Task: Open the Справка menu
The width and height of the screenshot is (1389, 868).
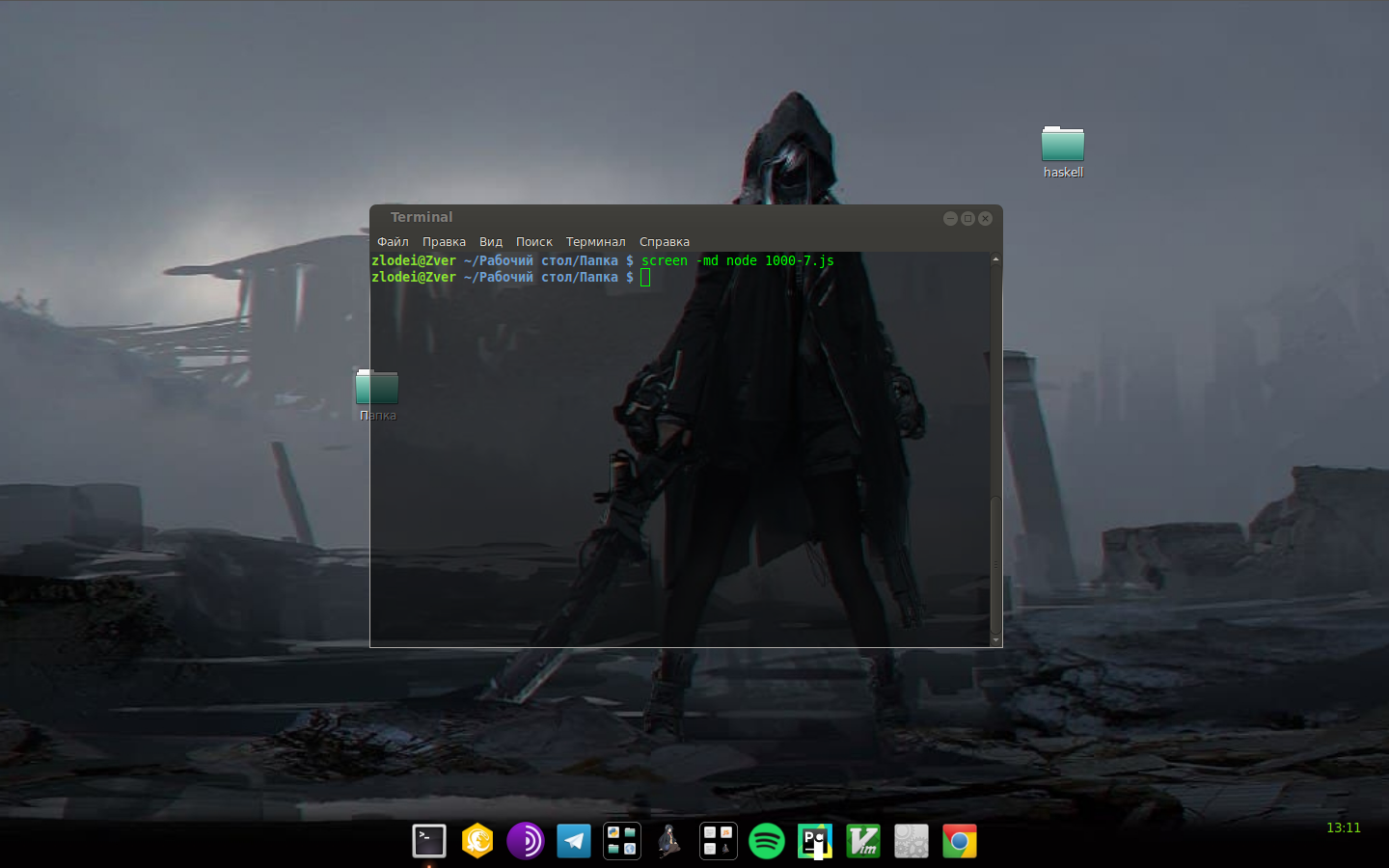Action: click(665, 241)
